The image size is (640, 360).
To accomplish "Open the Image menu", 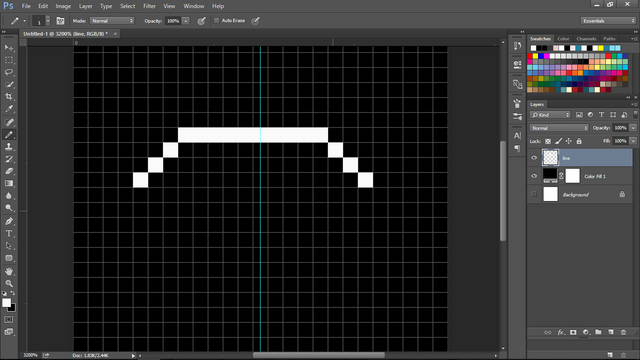I will (63, 6).
